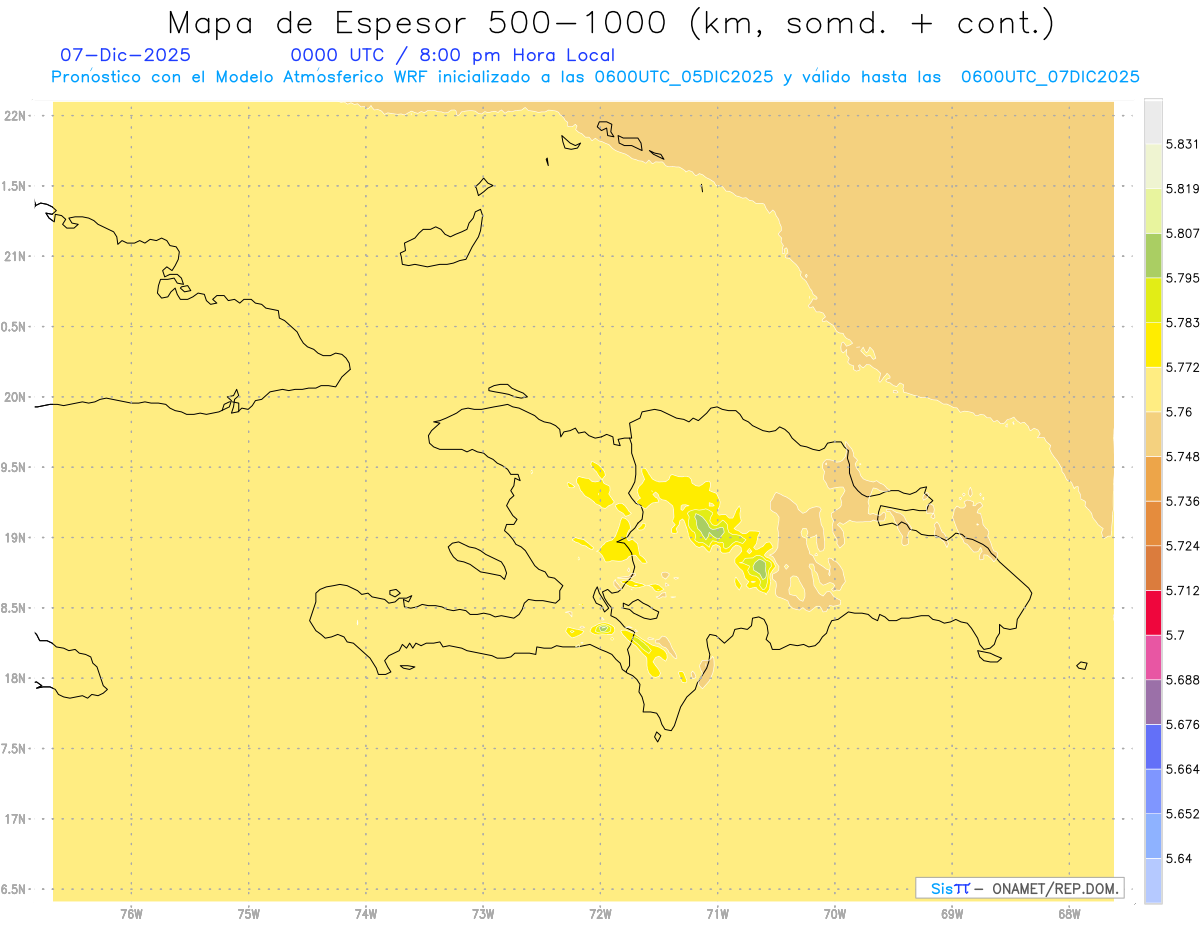
Task: Click the legend value 5.736
Action: 1183,501
